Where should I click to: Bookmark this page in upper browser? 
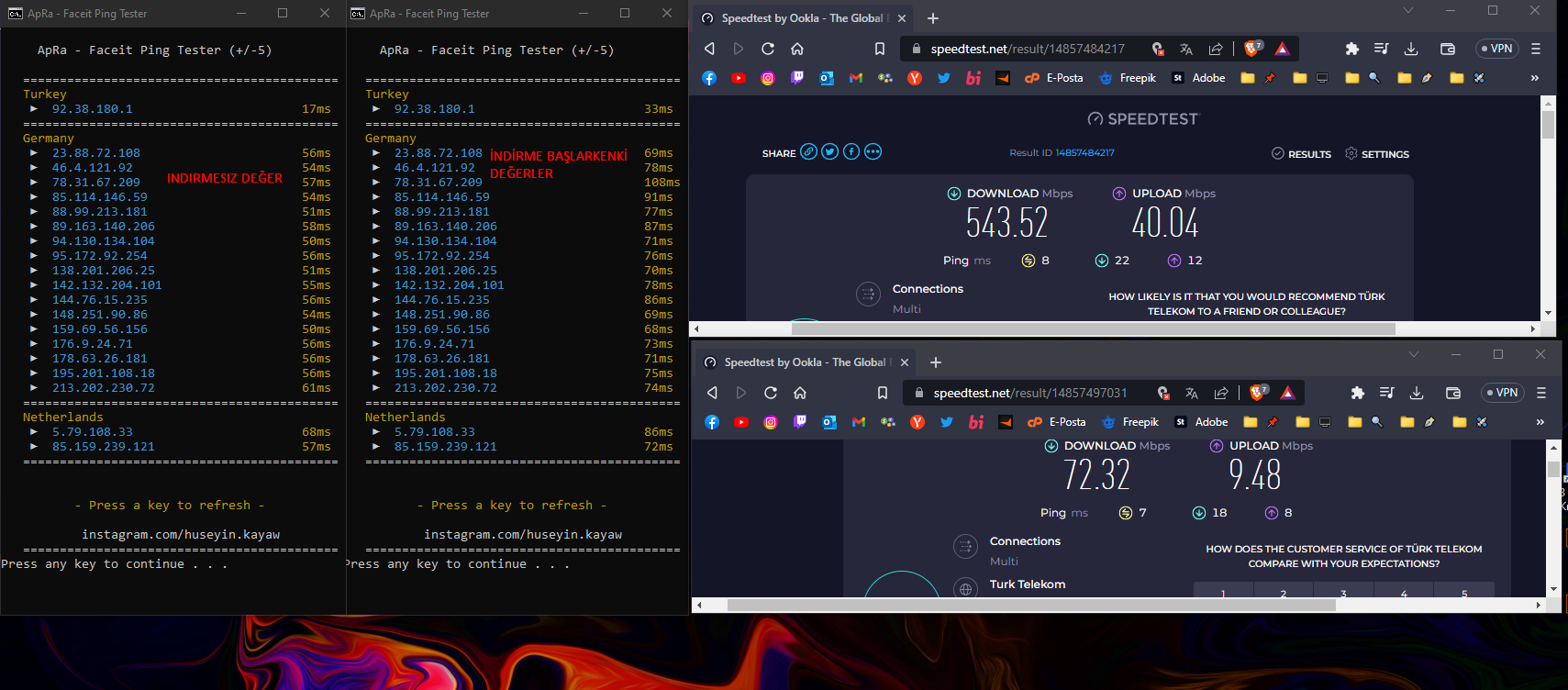coord(880,49)
